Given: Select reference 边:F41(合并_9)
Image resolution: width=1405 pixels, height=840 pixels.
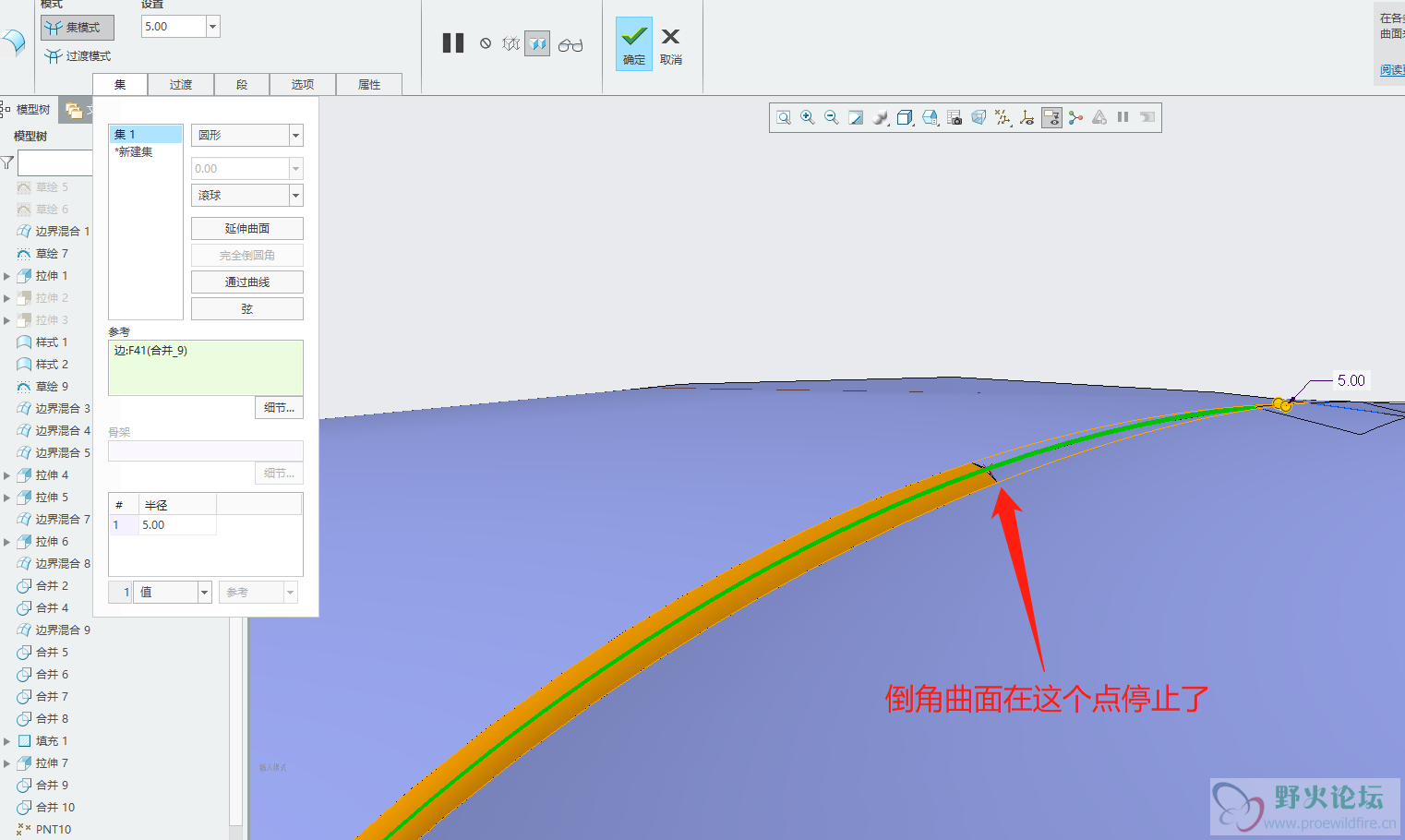Looking at the screenshot, I should (150, 351).
